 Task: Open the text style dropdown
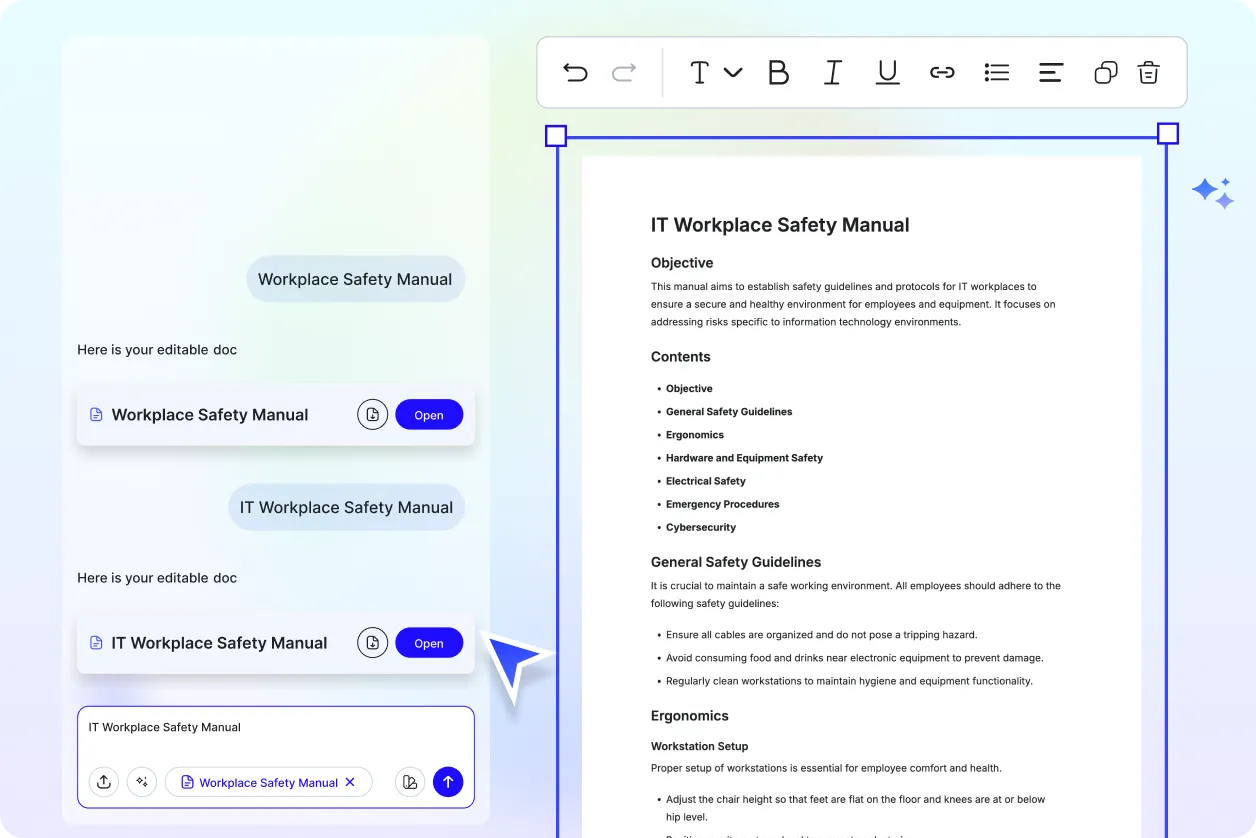[x=715, y=72]
